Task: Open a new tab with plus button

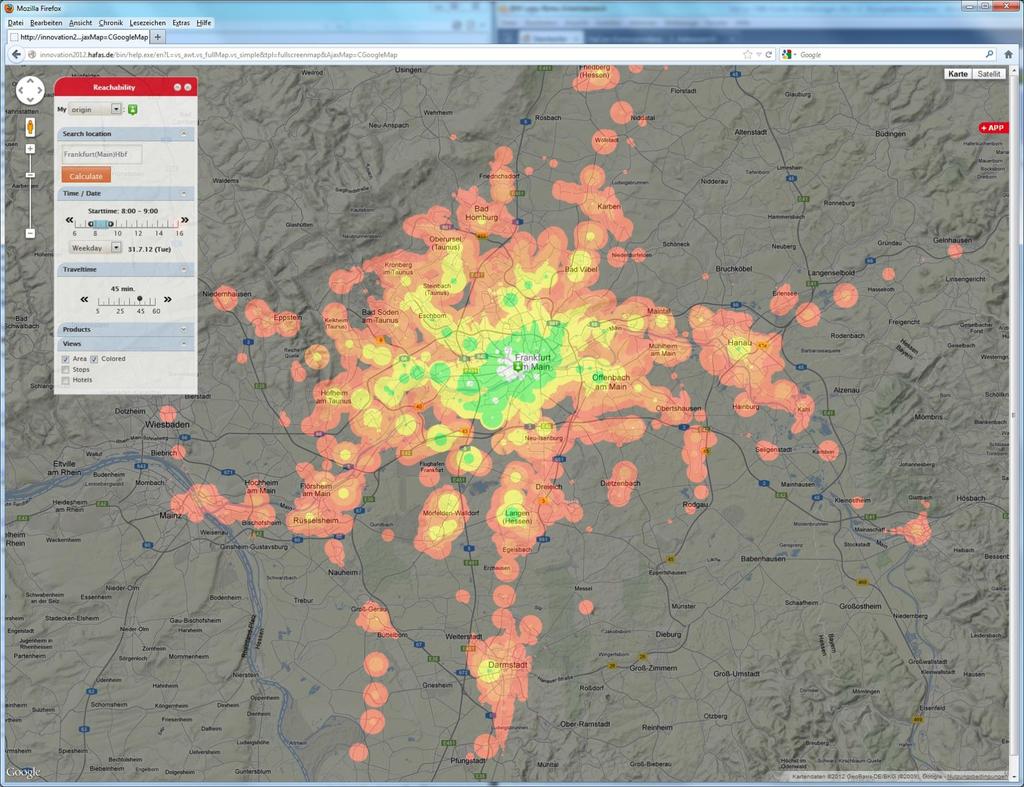Action: tap(157, 37)
